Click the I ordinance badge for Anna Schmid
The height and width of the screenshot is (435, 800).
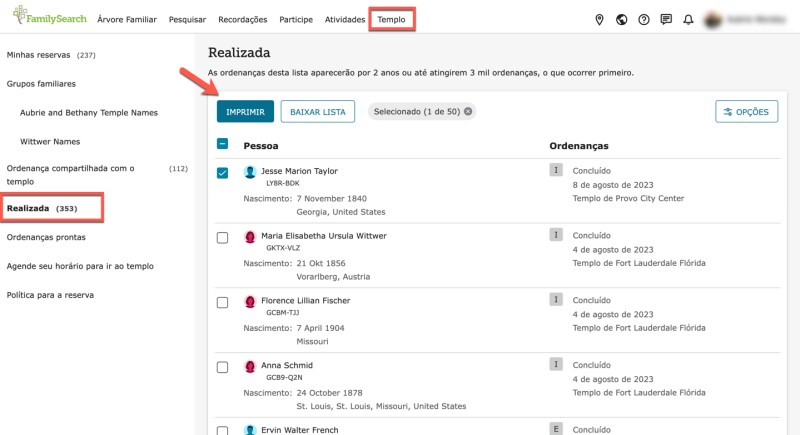[x=556, y=364]
